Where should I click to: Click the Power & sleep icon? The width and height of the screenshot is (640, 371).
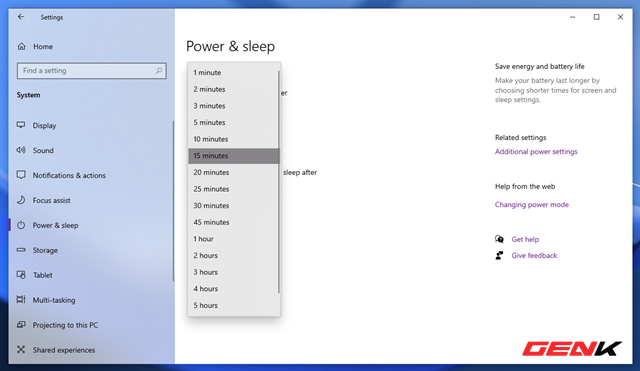(x=21, y=225)
